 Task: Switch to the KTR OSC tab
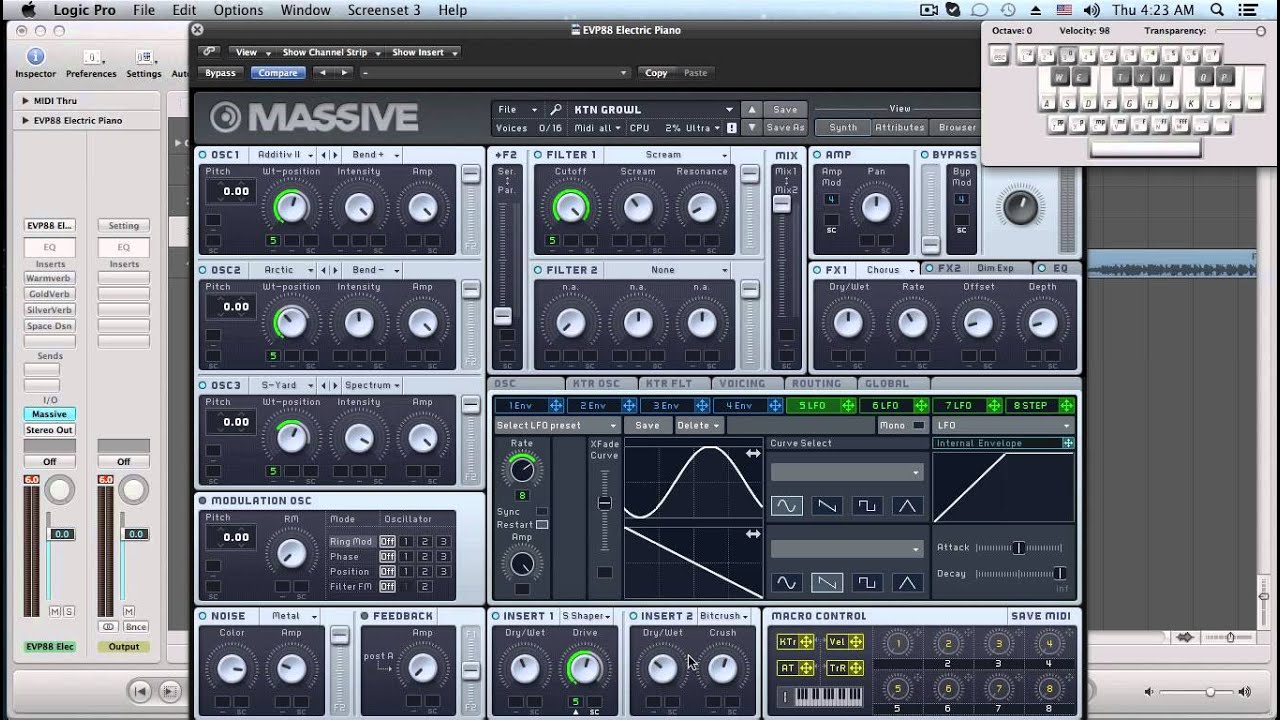pos(595,383)
